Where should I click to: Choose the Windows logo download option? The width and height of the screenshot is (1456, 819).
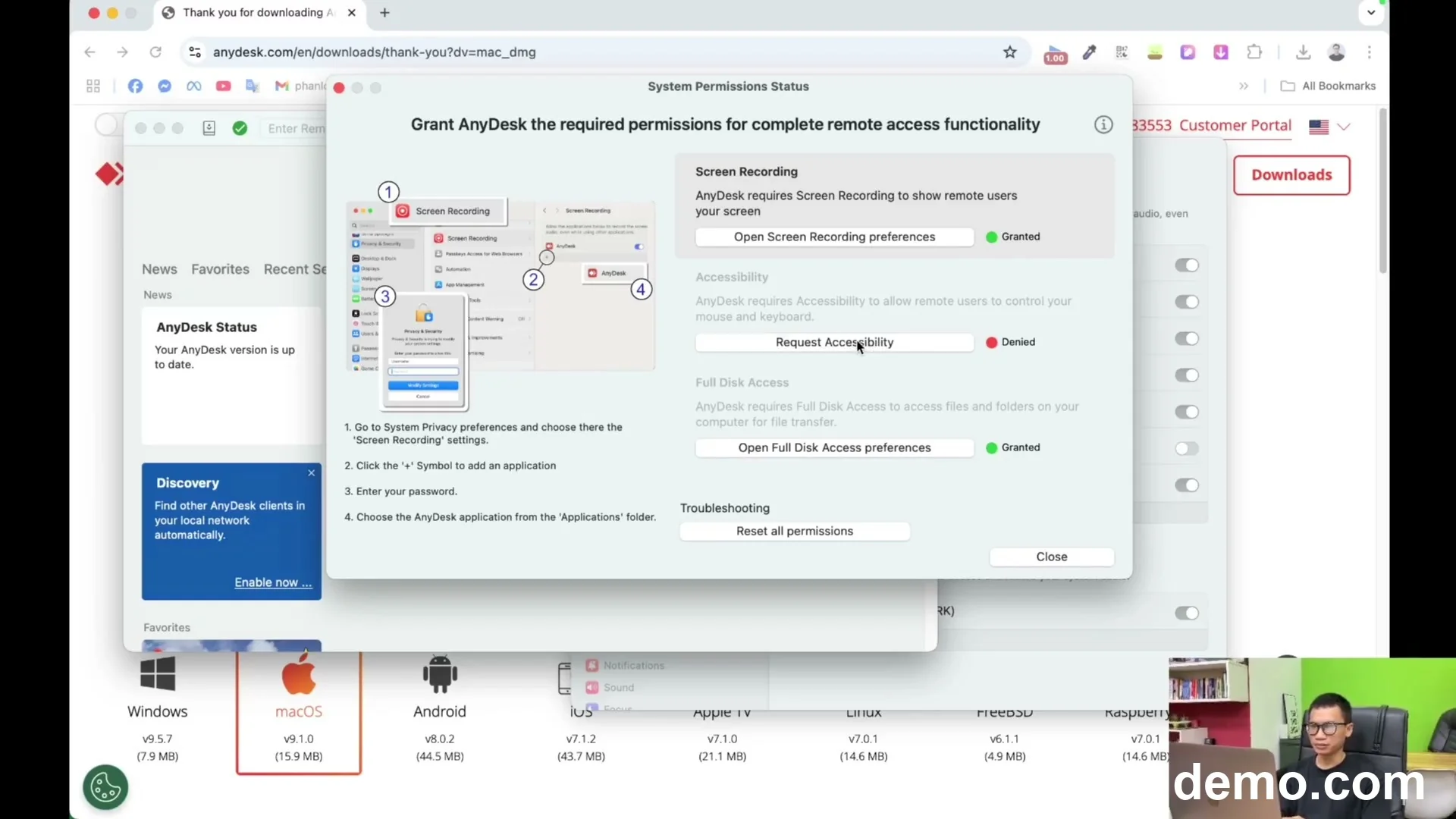(158, 673)
